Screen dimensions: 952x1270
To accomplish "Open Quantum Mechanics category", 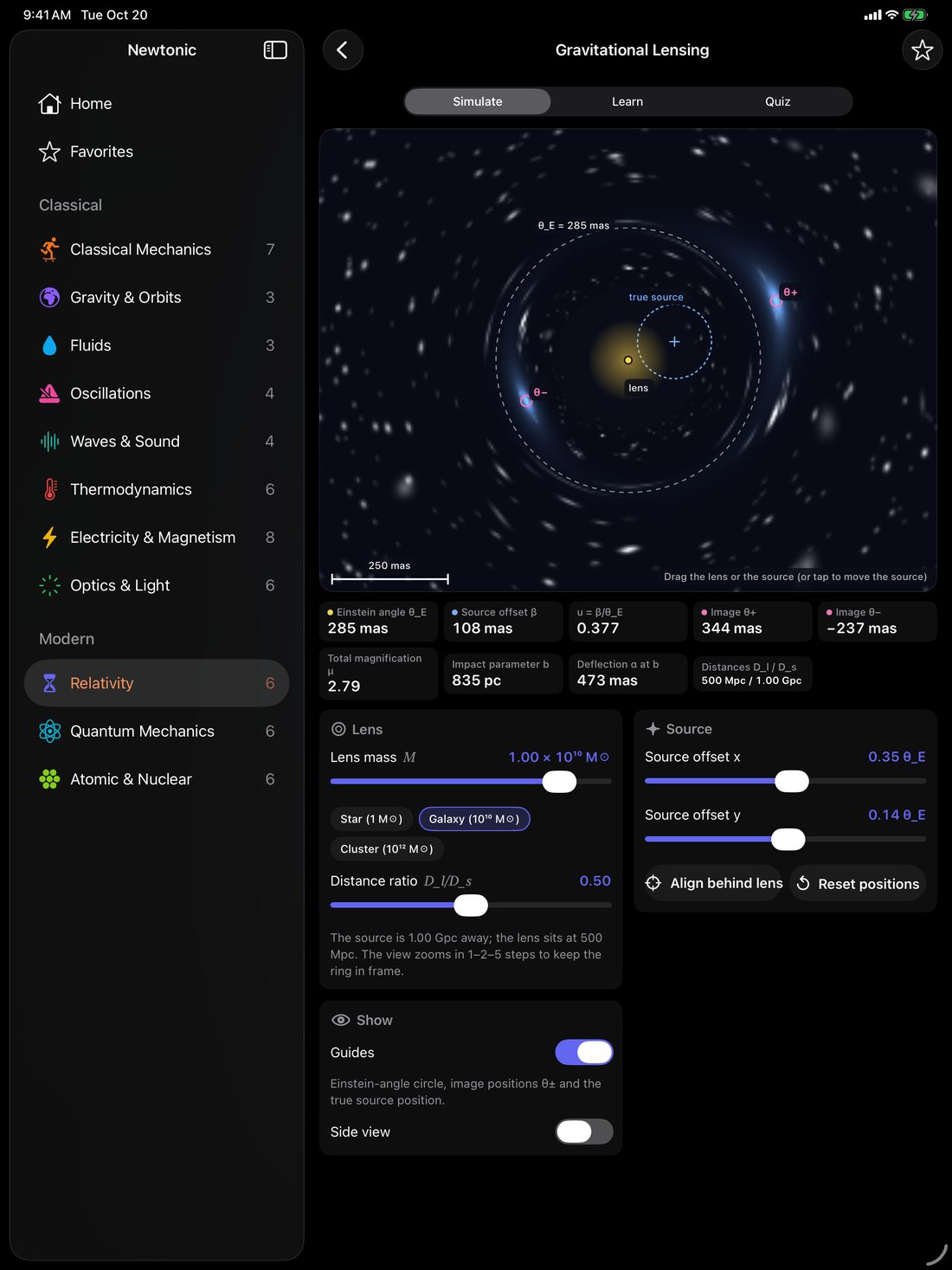I will coord(157,732).
